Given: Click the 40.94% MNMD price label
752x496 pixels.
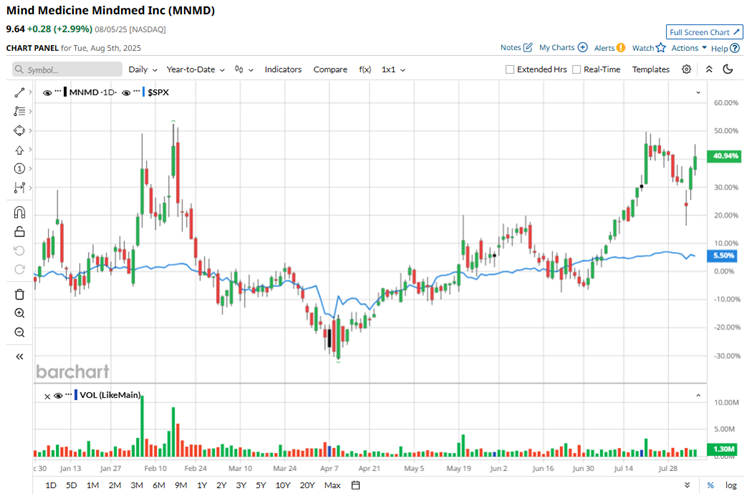Looking at the screenshot, I should [x=724, y=156].
